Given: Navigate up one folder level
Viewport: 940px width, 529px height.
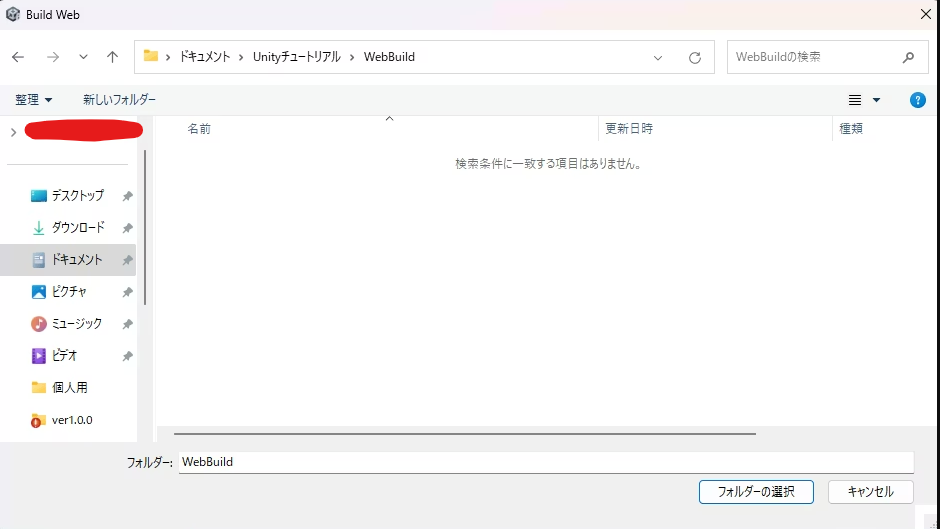Looking at the screenshot, I should (x=112, y=57).
